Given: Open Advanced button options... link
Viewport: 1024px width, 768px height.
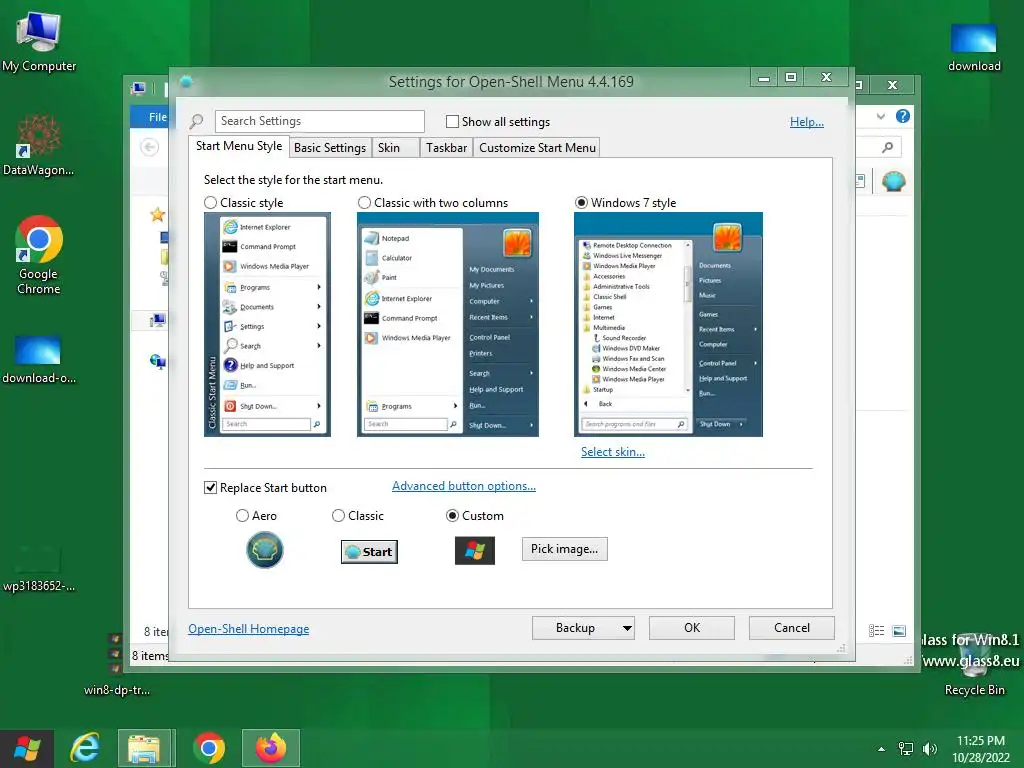Looking at the screenshot, I should 464,486.
